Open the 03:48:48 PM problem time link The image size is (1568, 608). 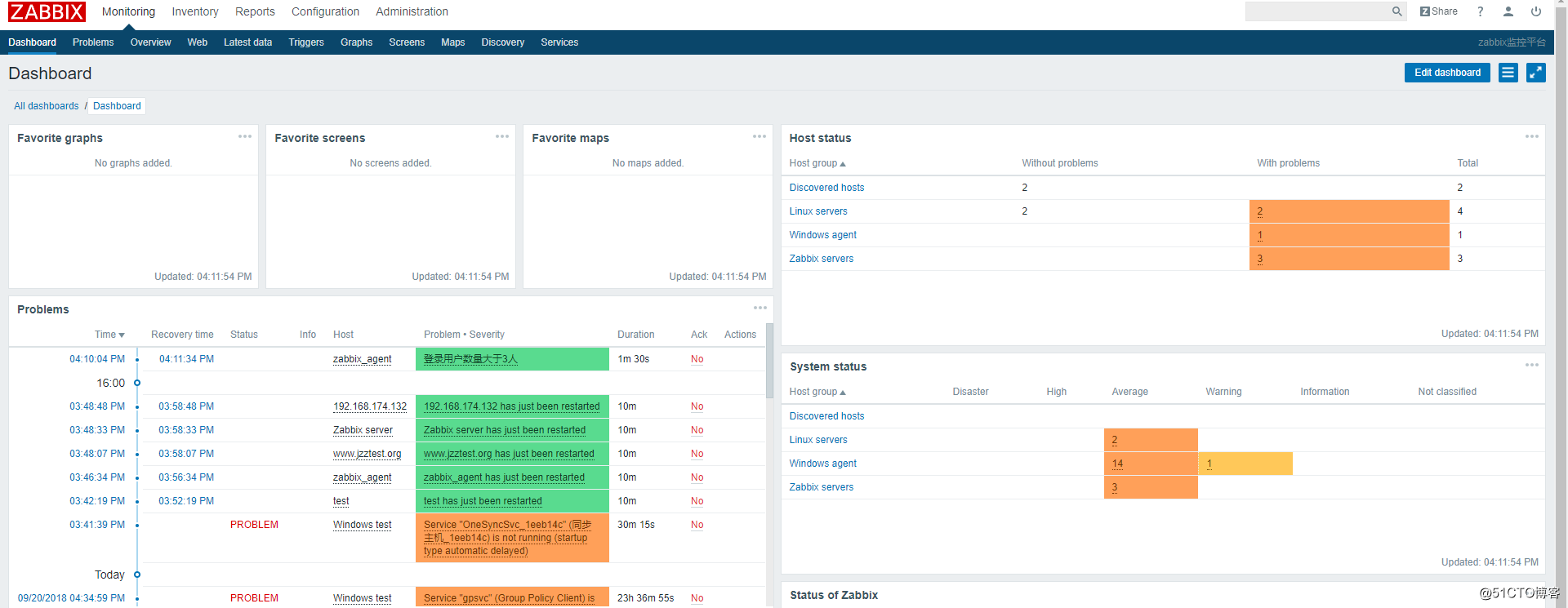tap(97, 406)
